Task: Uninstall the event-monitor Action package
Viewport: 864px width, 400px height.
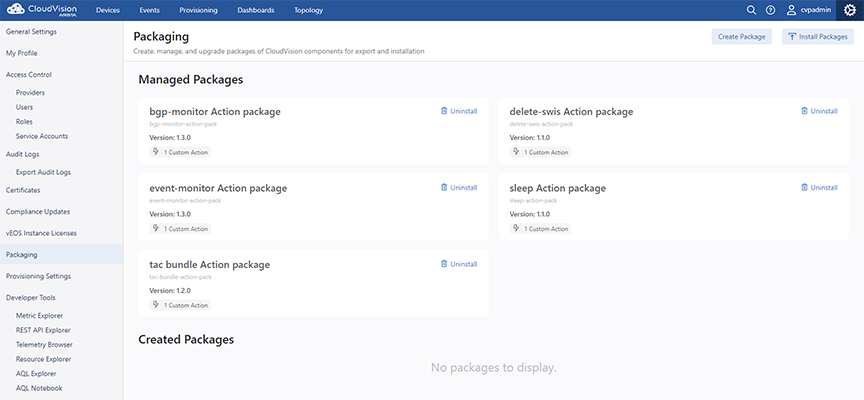Action: [459, 188]
